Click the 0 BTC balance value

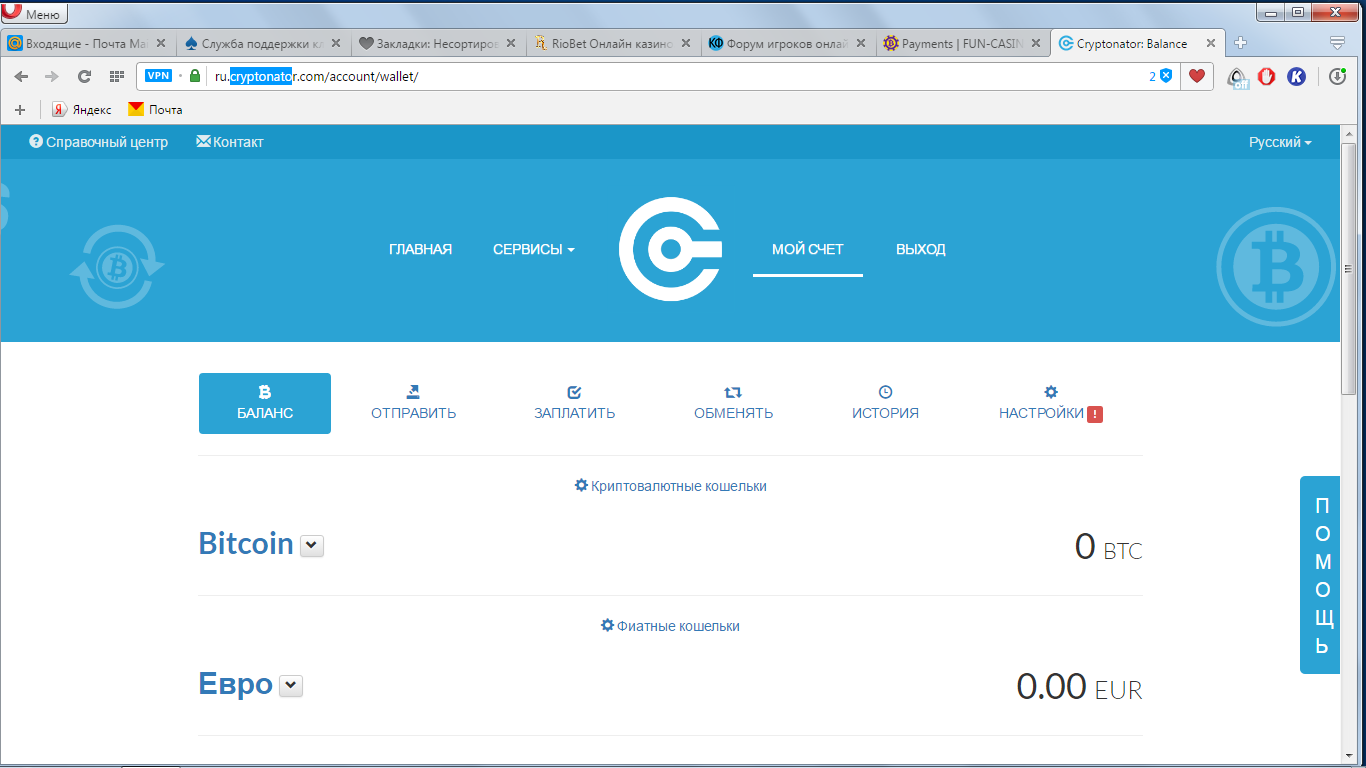tap(1108, 547)
